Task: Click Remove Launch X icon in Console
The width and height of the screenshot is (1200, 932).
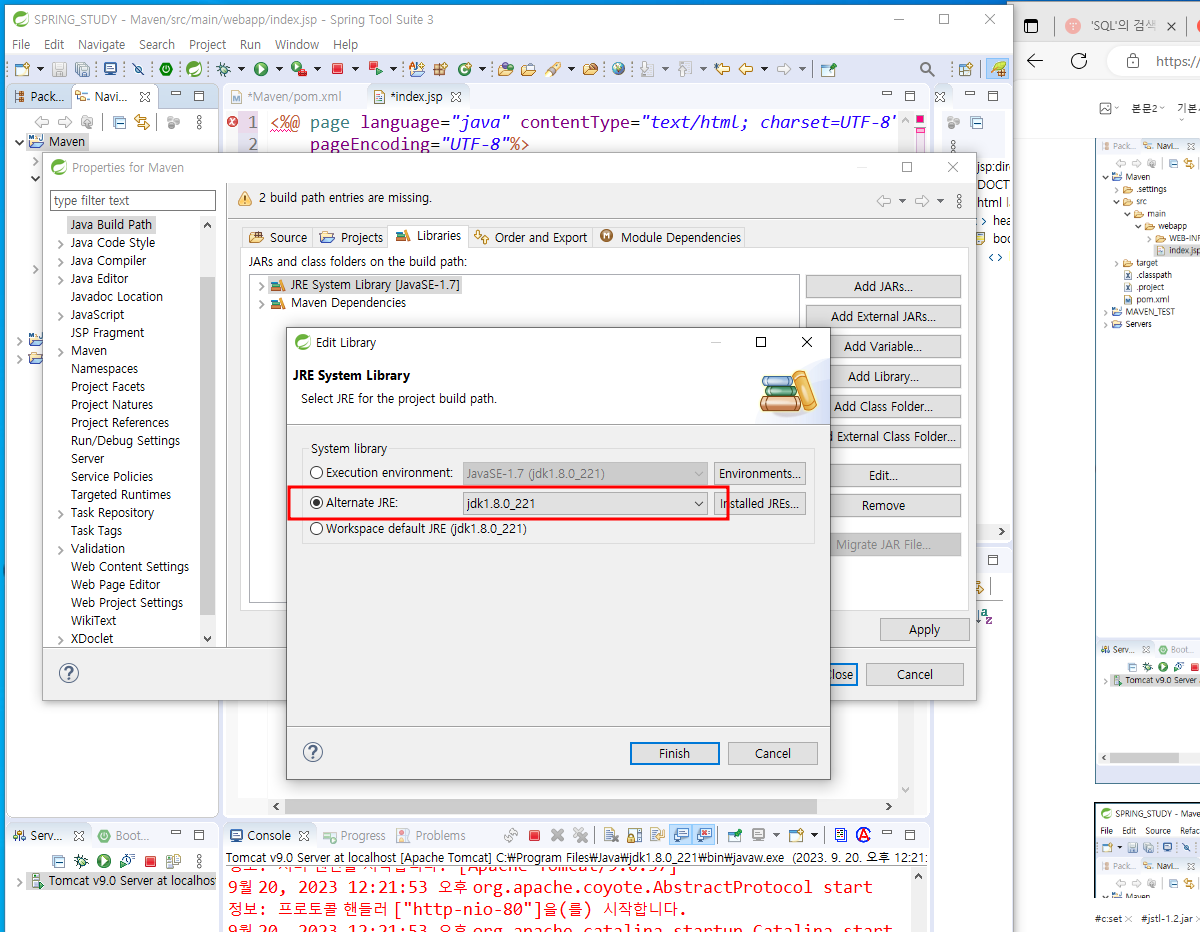Action: tap(557, 835)
